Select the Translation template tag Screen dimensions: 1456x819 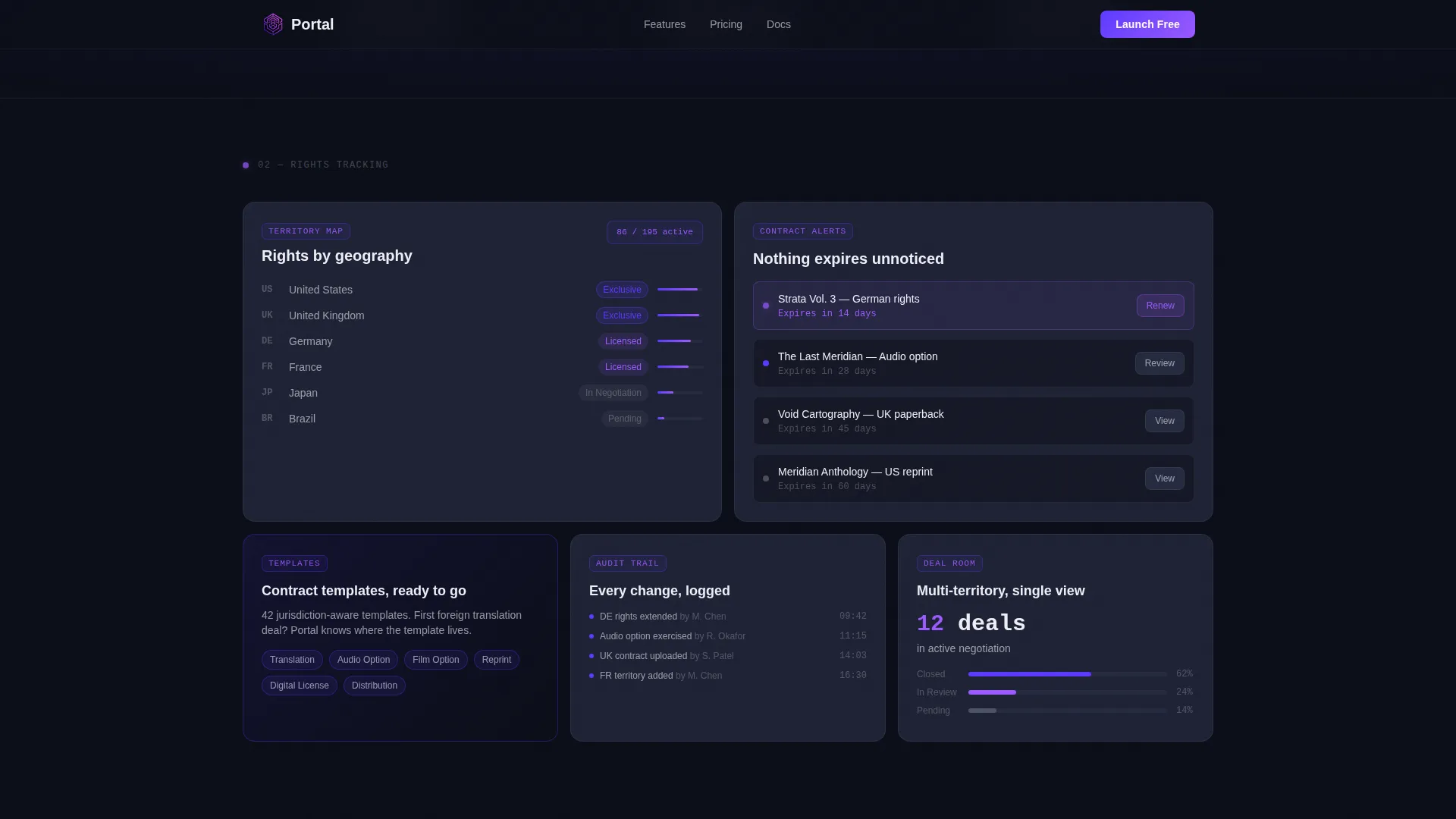(x=292, y=660)
